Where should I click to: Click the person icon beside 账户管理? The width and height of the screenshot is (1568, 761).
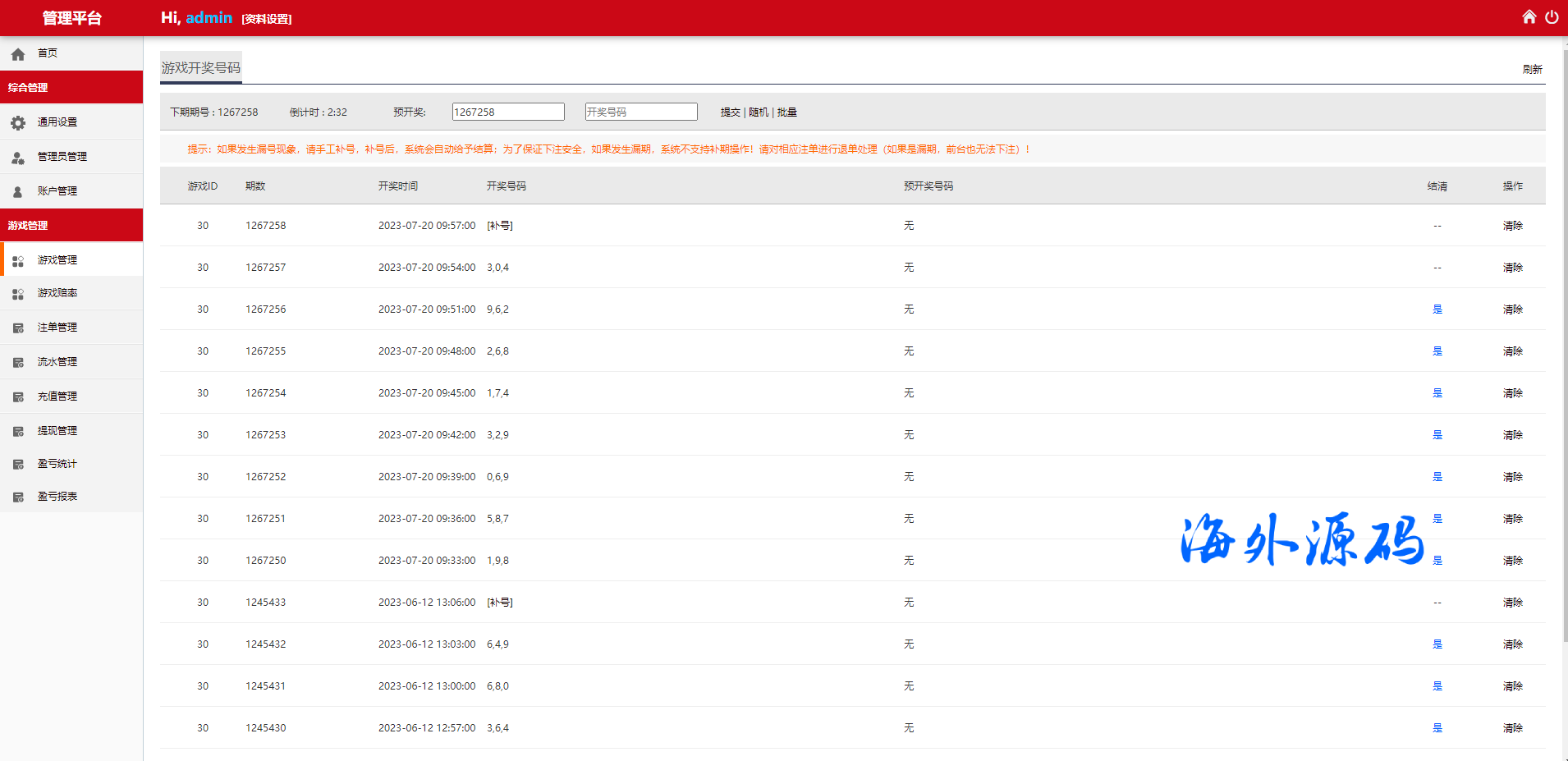click(x=18, y=192)
